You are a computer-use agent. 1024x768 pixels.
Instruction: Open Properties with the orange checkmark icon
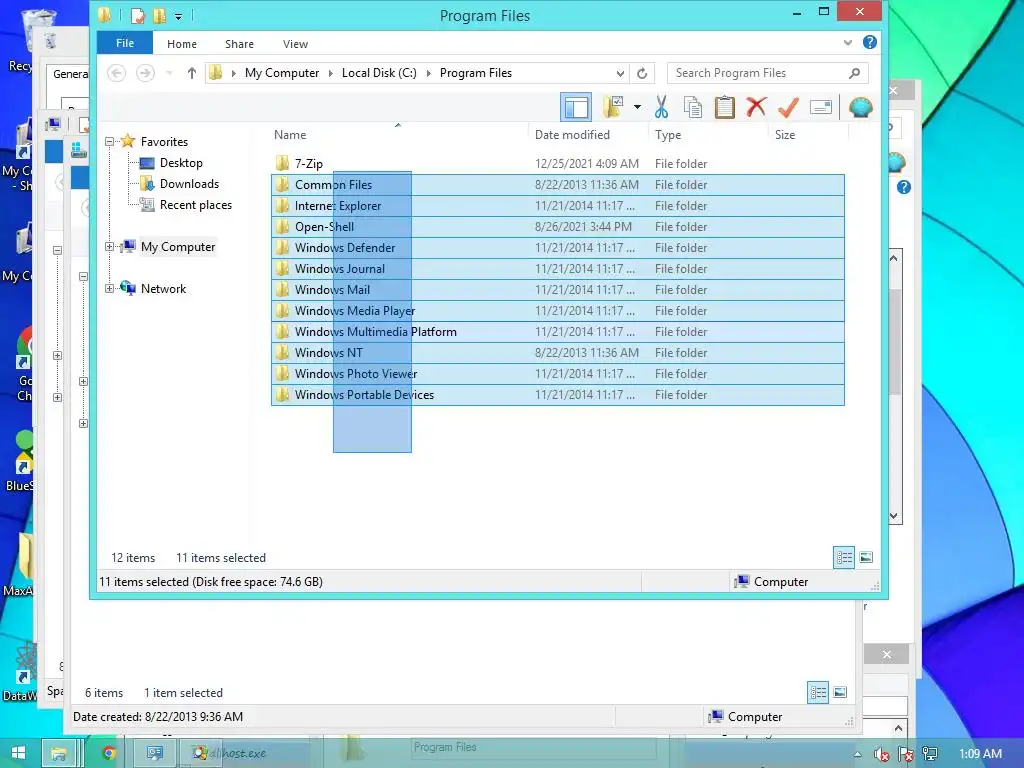pyautogui.click(x=788, y=107)
